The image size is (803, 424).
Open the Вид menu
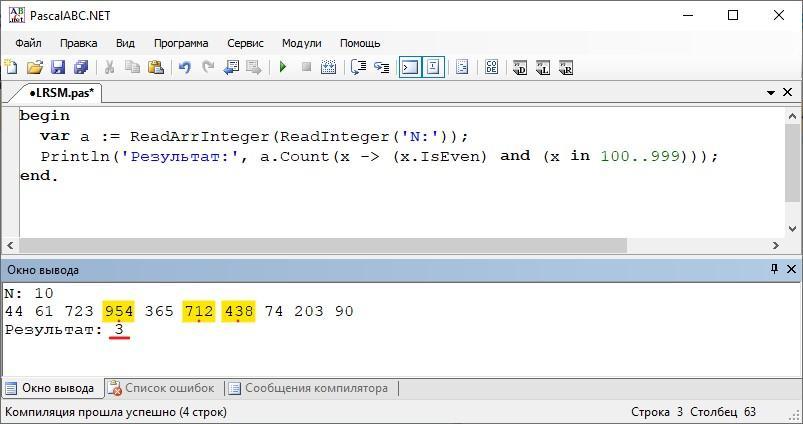(x=125, y=43)
